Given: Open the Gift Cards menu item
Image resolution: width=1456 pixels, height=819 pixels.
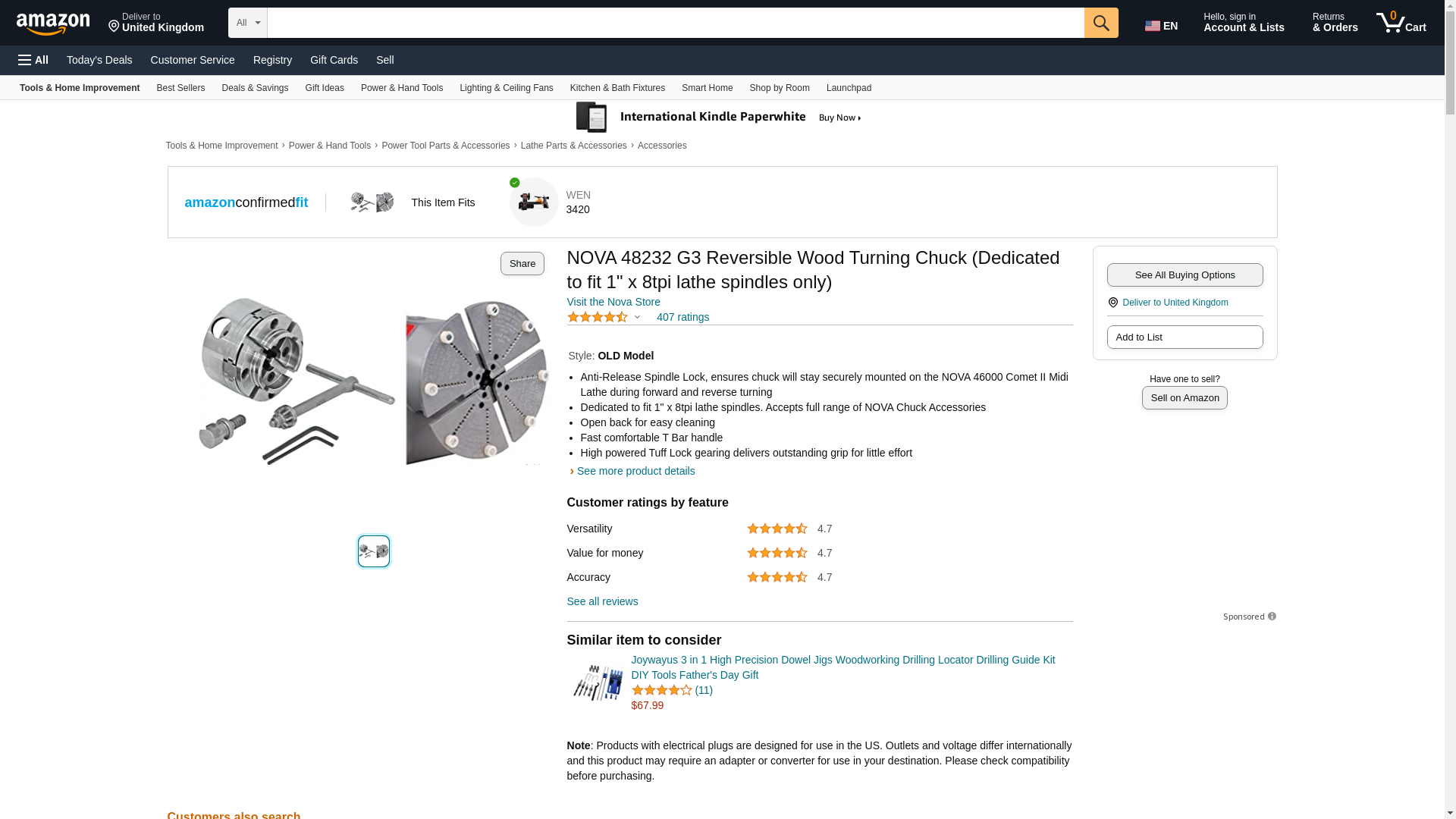Looking at the screenshot, I should click(334, 60).
